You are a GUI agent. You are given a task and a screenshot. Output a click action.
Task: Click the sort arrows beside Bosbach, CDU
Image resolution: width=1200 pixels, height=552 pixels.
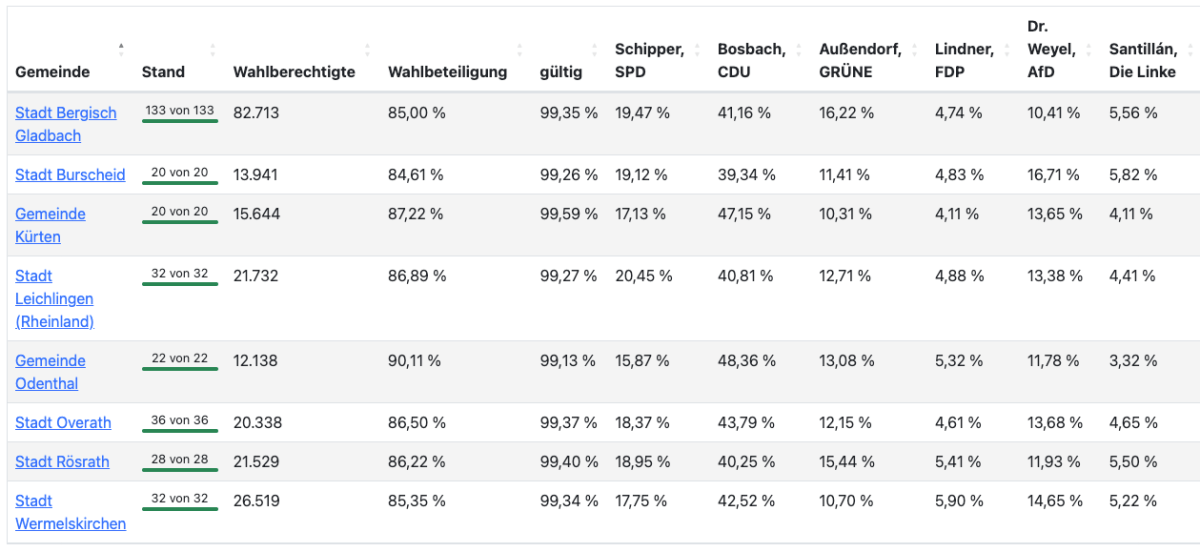(798, 49)
